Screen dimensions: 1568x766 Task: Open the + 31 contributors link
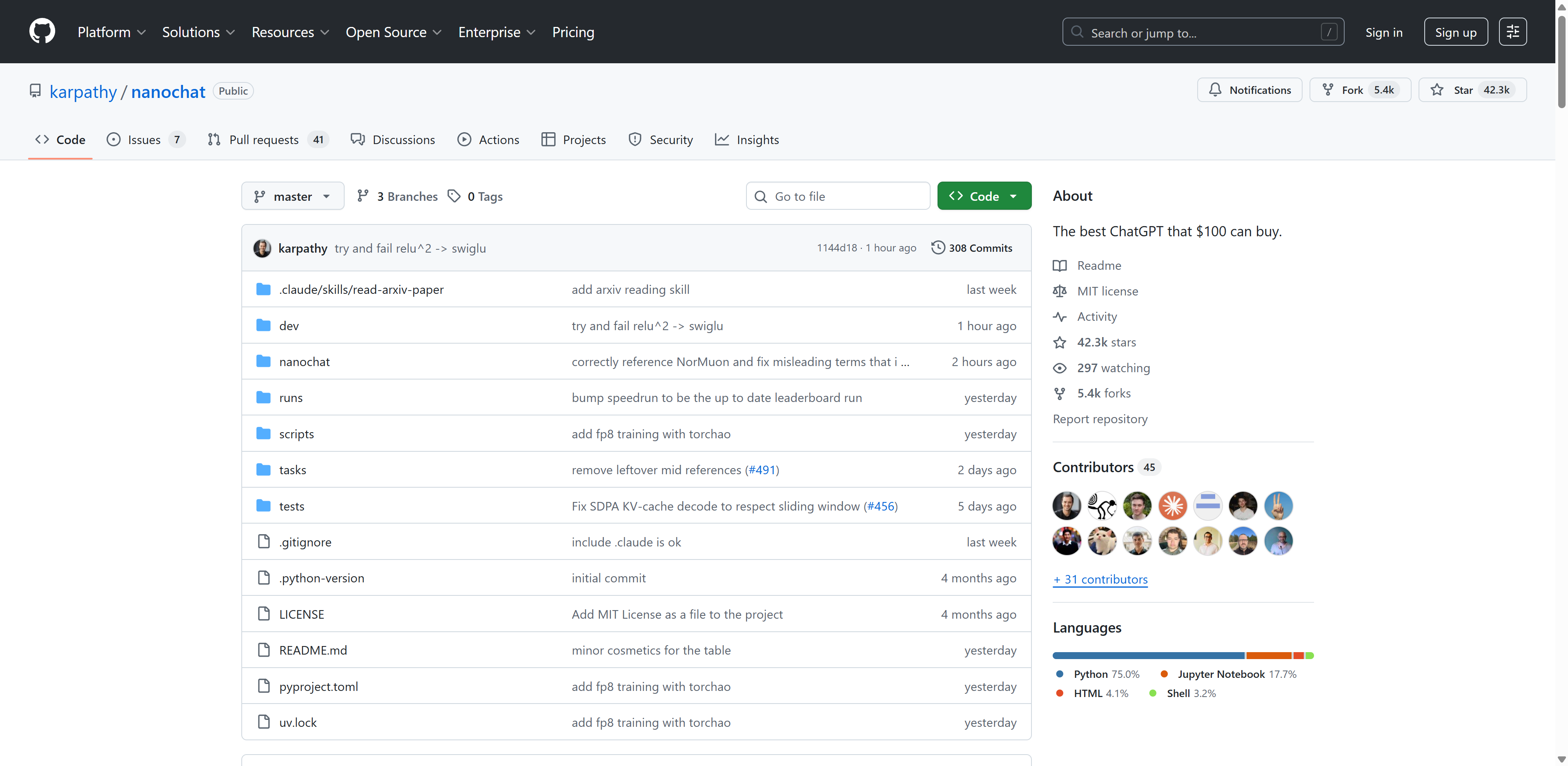1100,579
